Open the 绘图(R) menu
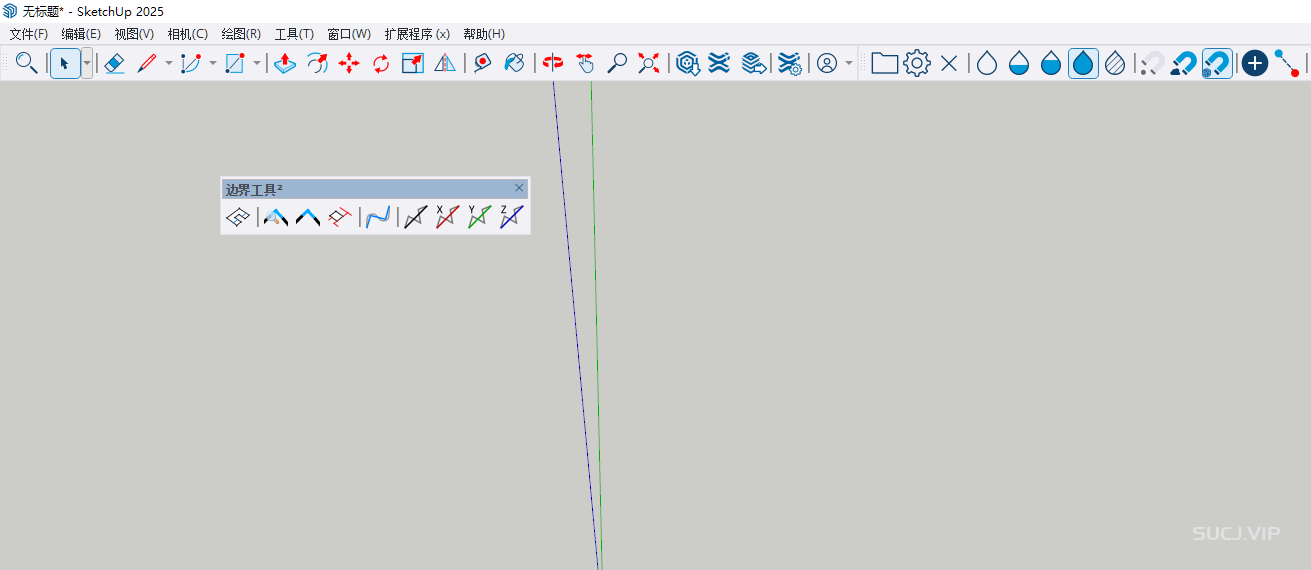Viewport: 1311px width, 570px height. point(241,34)
